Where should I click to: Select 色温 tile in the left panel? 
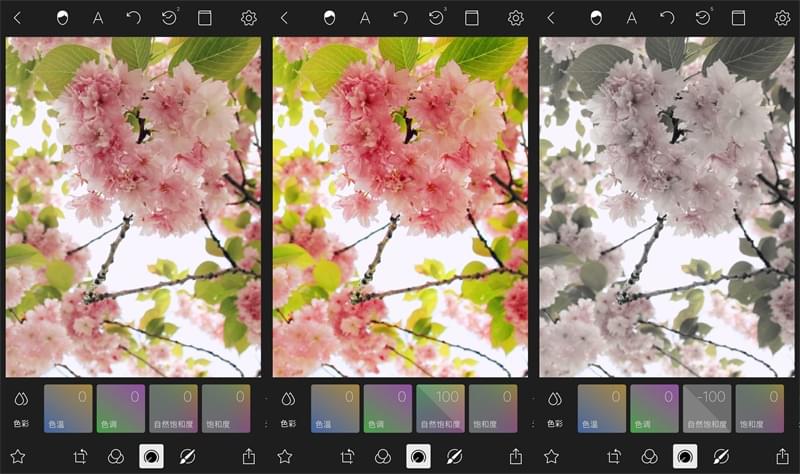coord(68,408)
